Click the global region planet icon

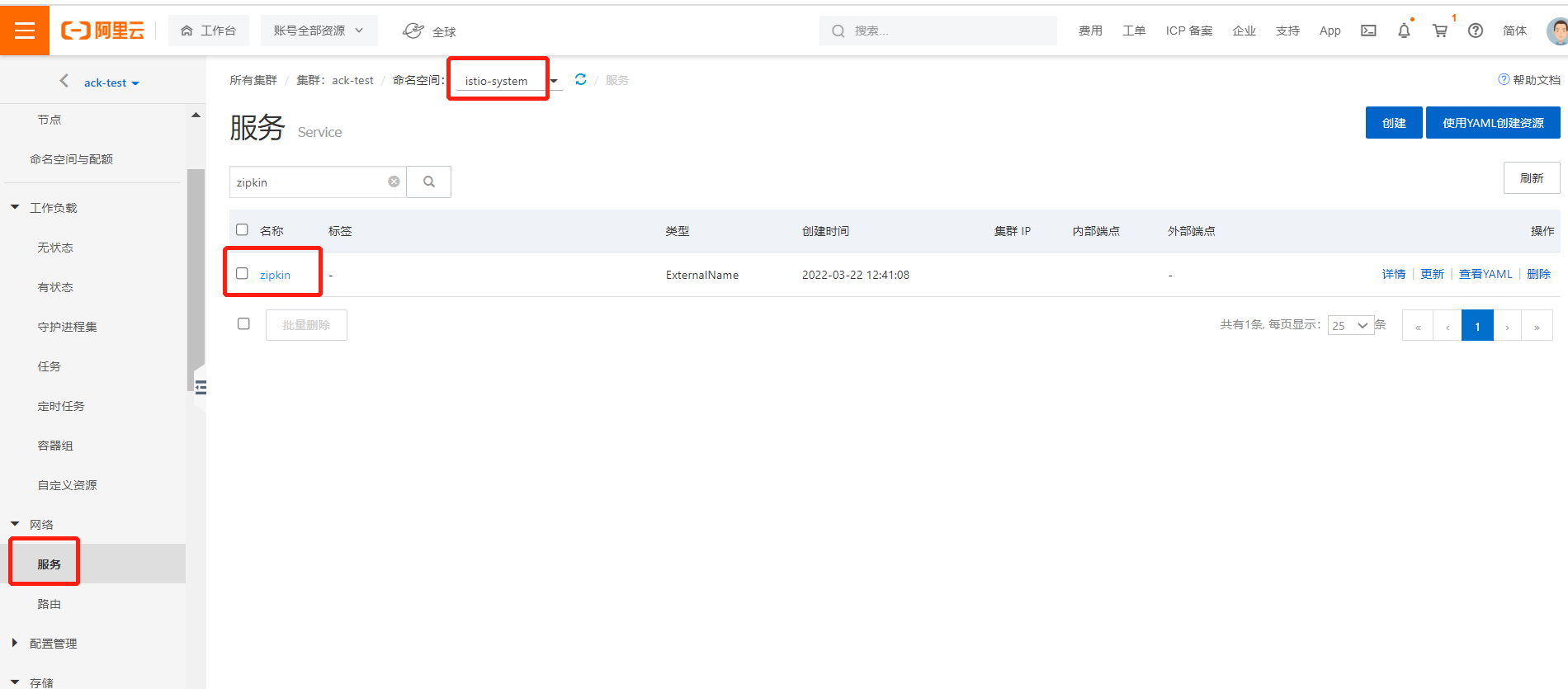pos(413,31)
